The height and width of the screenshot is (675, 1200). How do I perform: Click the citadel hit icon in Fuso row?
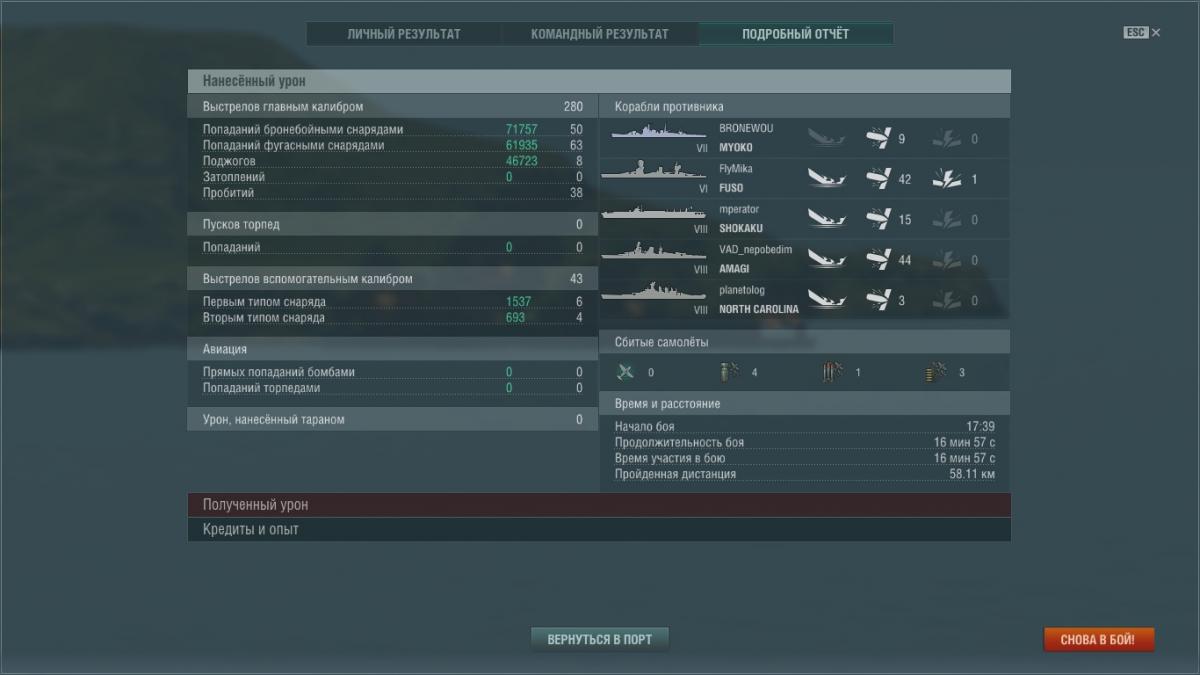[946, 180]
